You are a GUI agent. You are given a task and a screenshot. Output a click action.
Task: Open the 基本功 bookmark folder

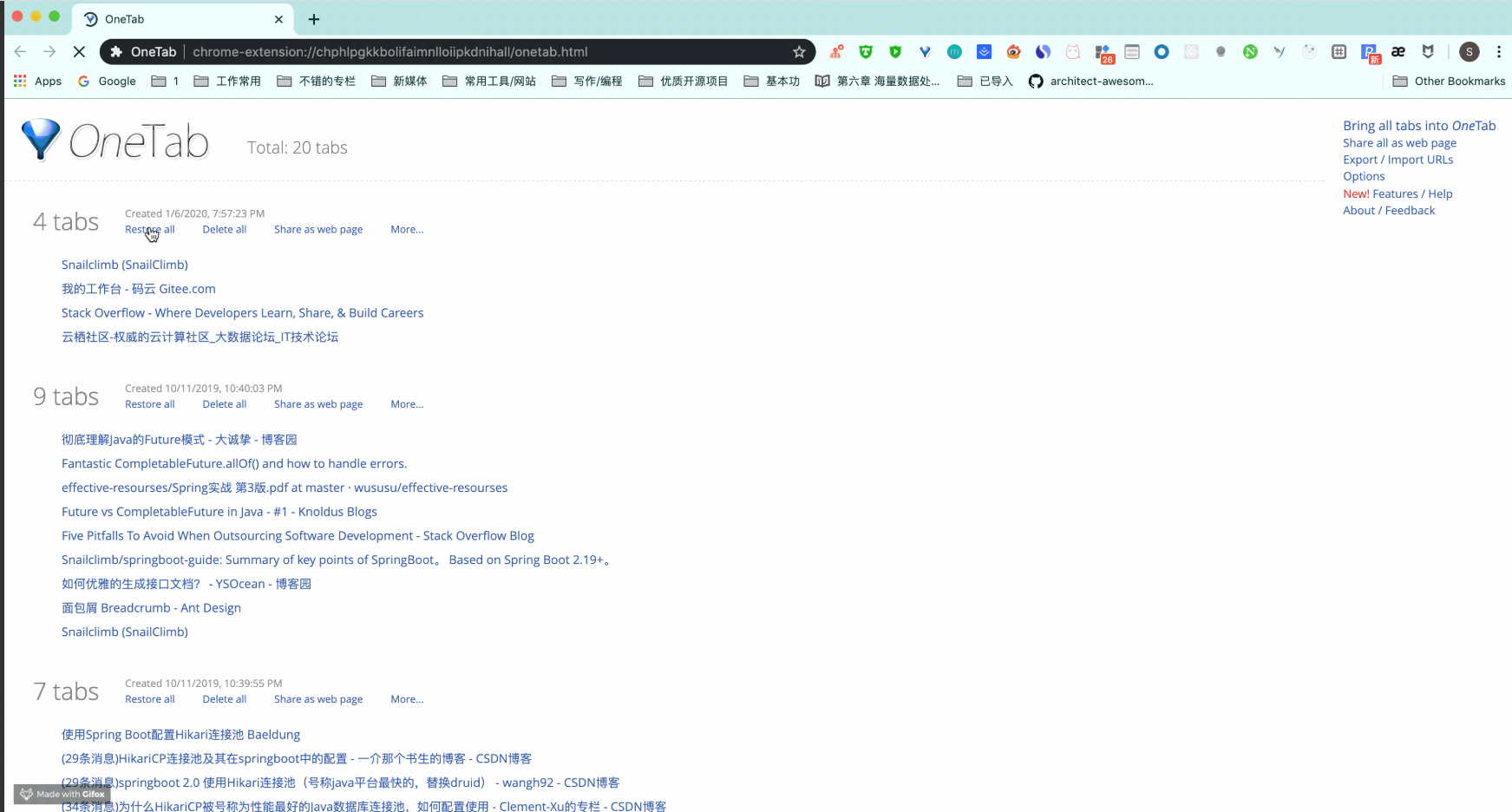(772, 82)
